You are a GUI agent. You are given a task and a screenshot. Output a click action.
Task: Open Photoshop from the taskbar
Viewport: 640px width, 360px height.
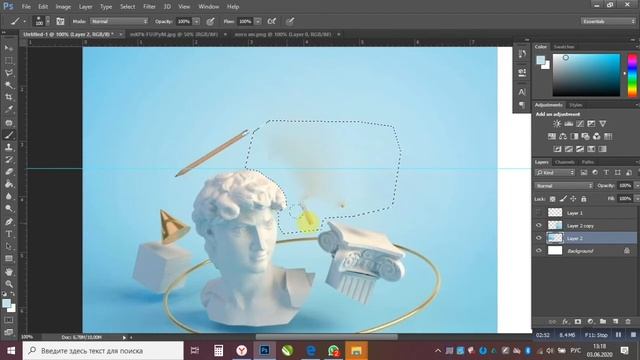264,351
